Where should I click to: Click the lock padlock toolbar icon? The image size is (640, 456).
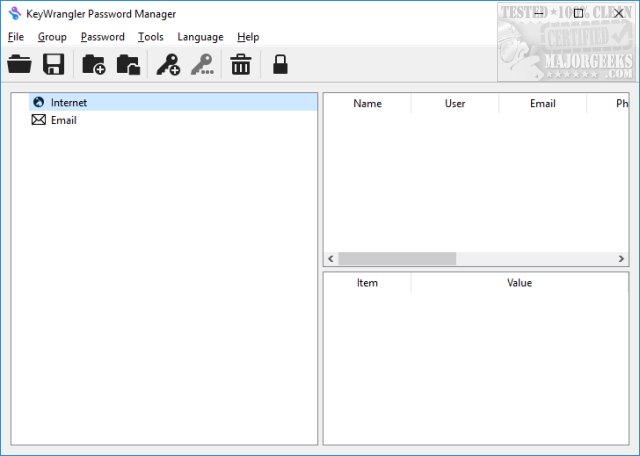[280, 65]
